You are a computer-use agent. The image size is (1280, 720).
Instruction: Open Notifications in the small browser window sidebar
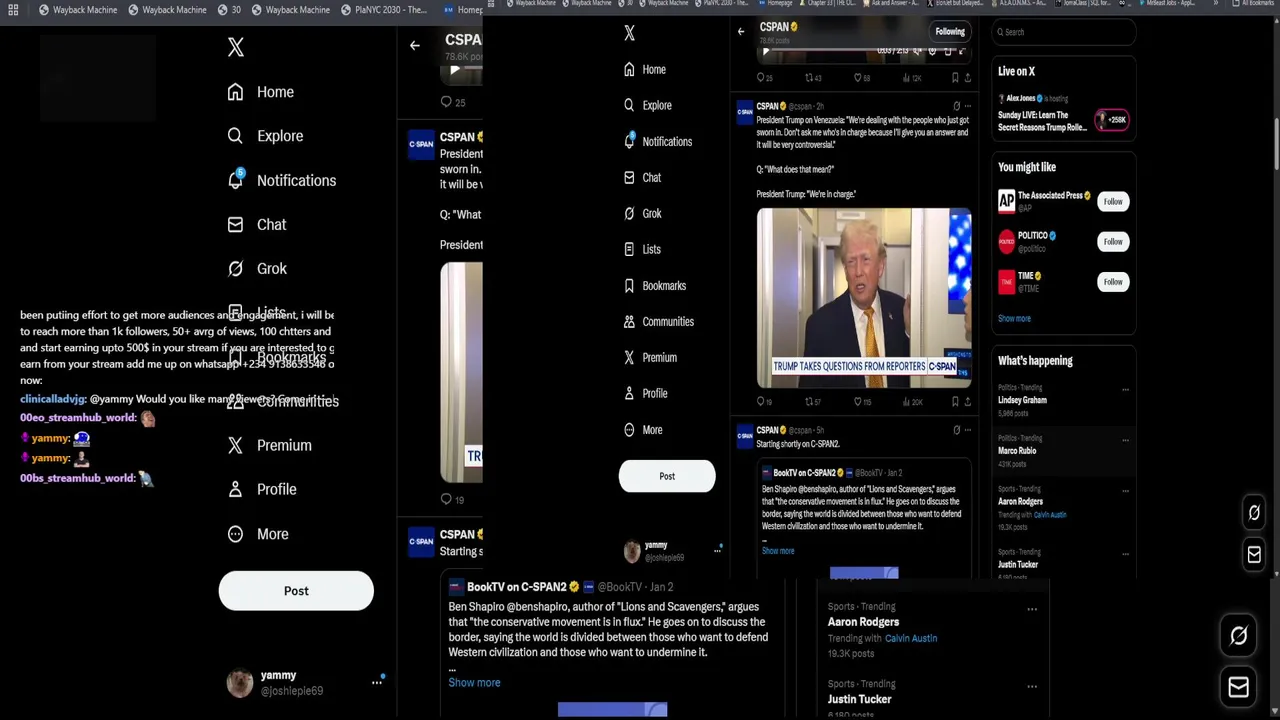click(657, 141)
